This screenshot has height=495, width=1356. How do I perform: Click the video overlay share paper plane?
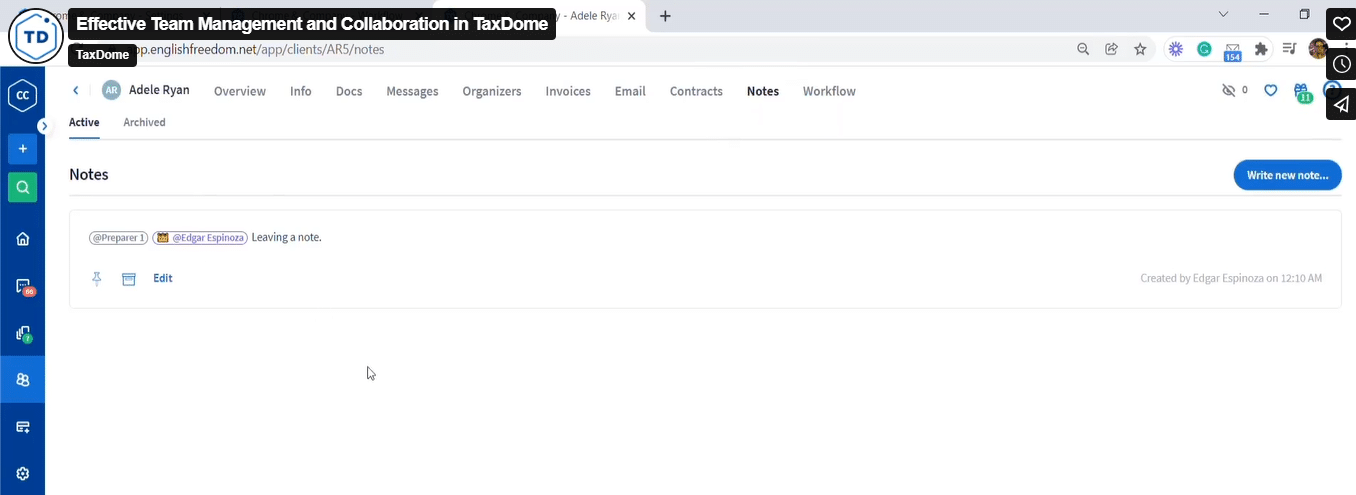click(x=1341, y=104)
